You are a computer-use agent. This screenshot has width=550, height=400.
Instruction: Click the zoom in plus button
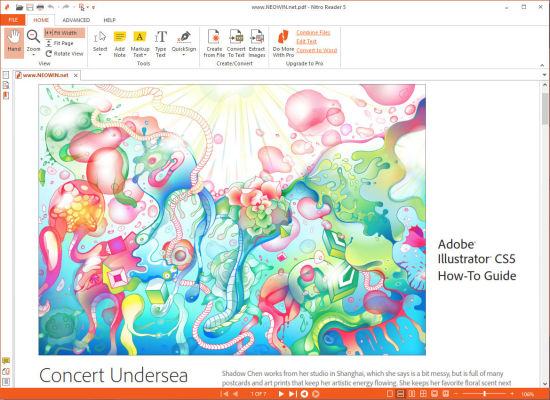(512, 394)
